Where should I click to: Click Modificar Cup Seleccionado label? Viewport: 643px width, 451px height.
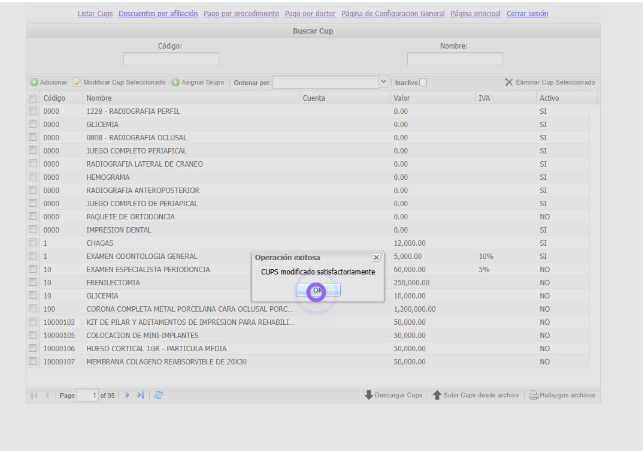tap(124, 82)
